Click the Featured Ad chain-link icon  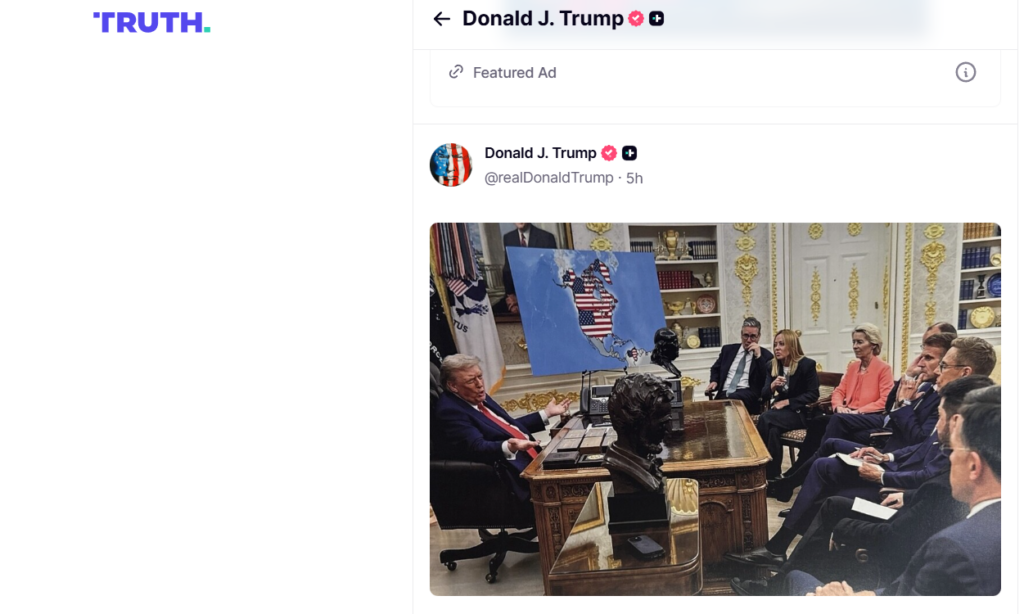(456, 72)
